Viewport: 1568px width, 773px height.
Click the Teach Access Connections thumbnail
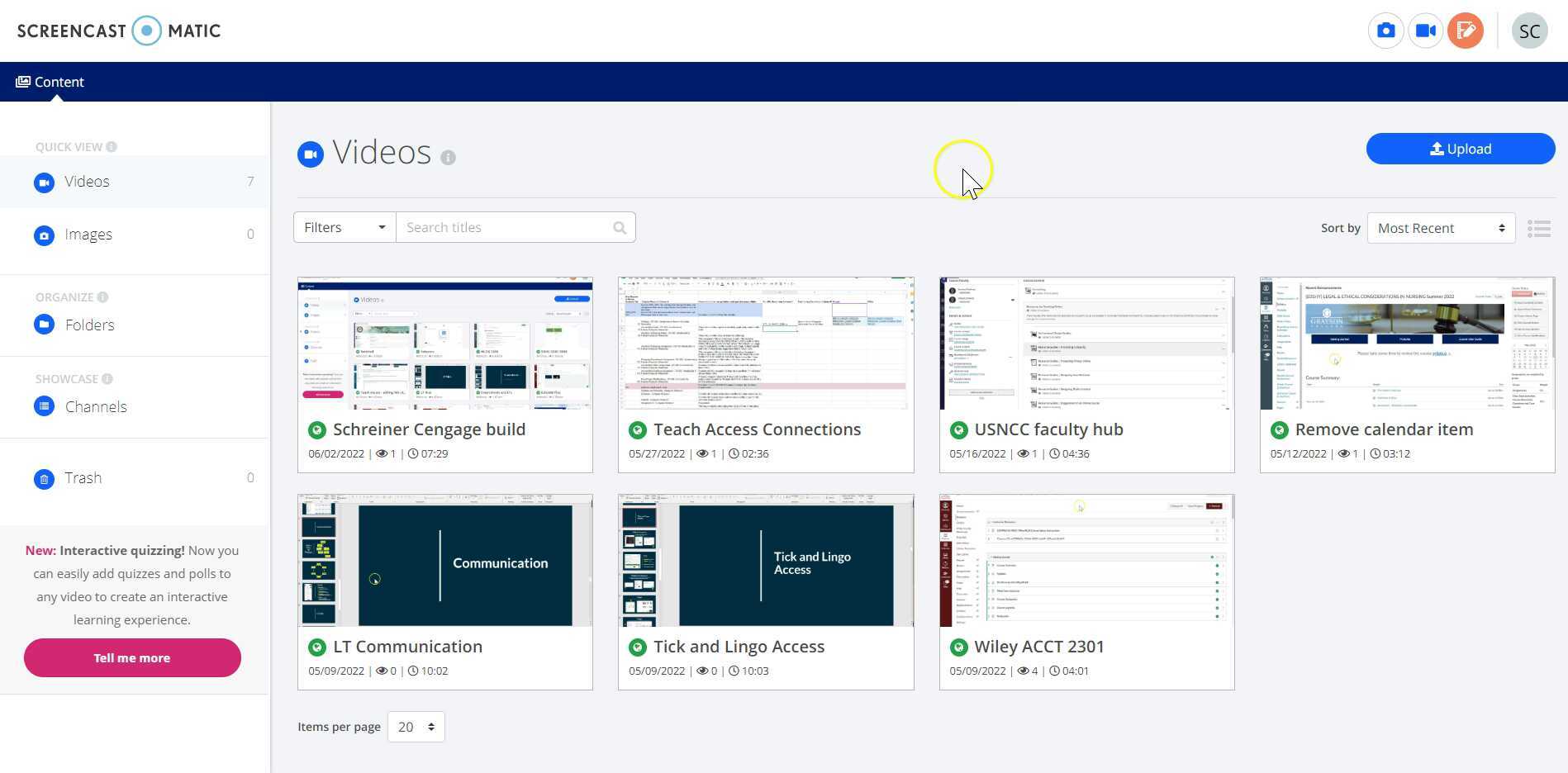tap(766, 344)
